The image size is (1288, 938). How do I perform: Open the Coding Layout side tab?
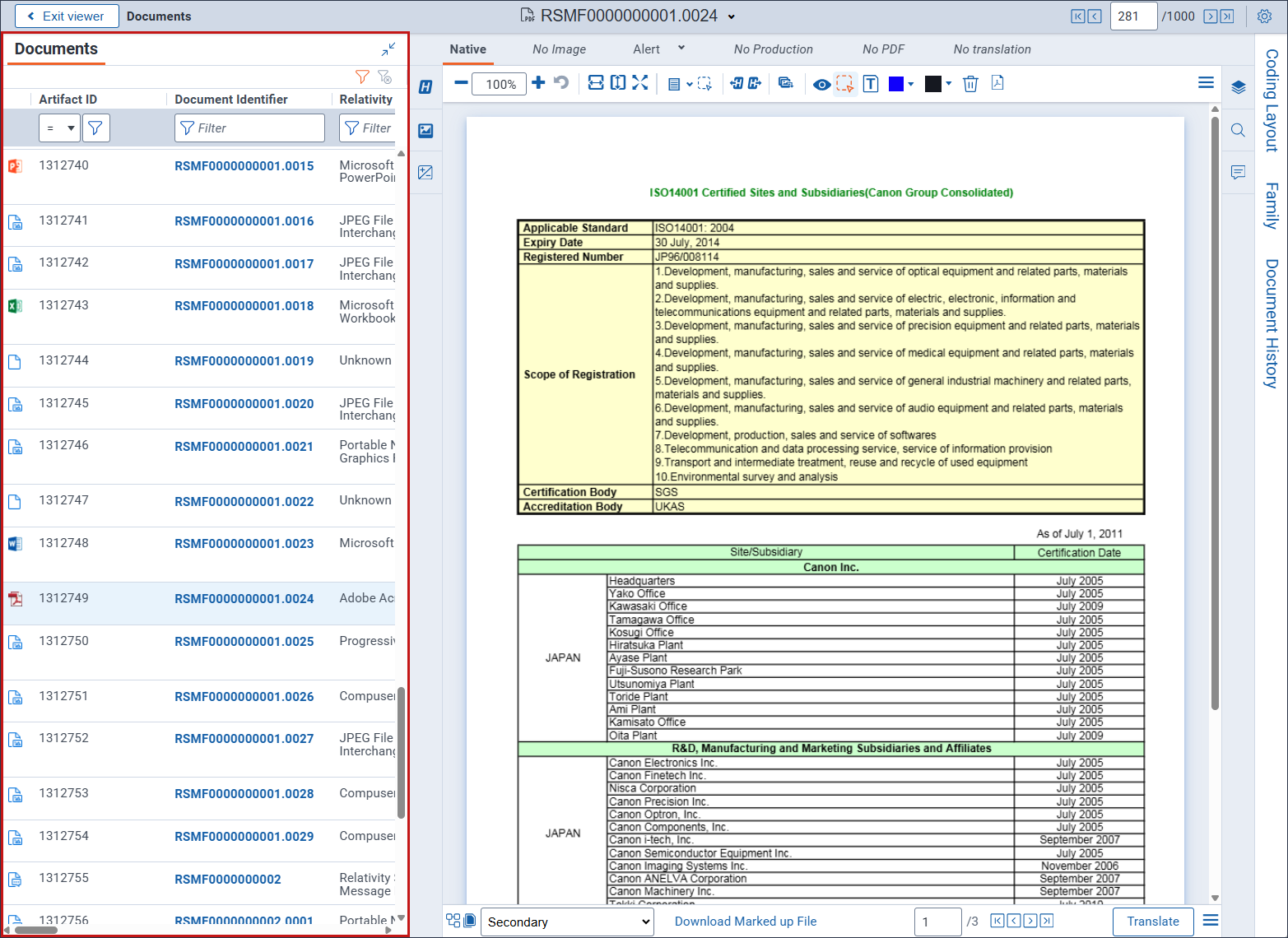(1272, 100)
